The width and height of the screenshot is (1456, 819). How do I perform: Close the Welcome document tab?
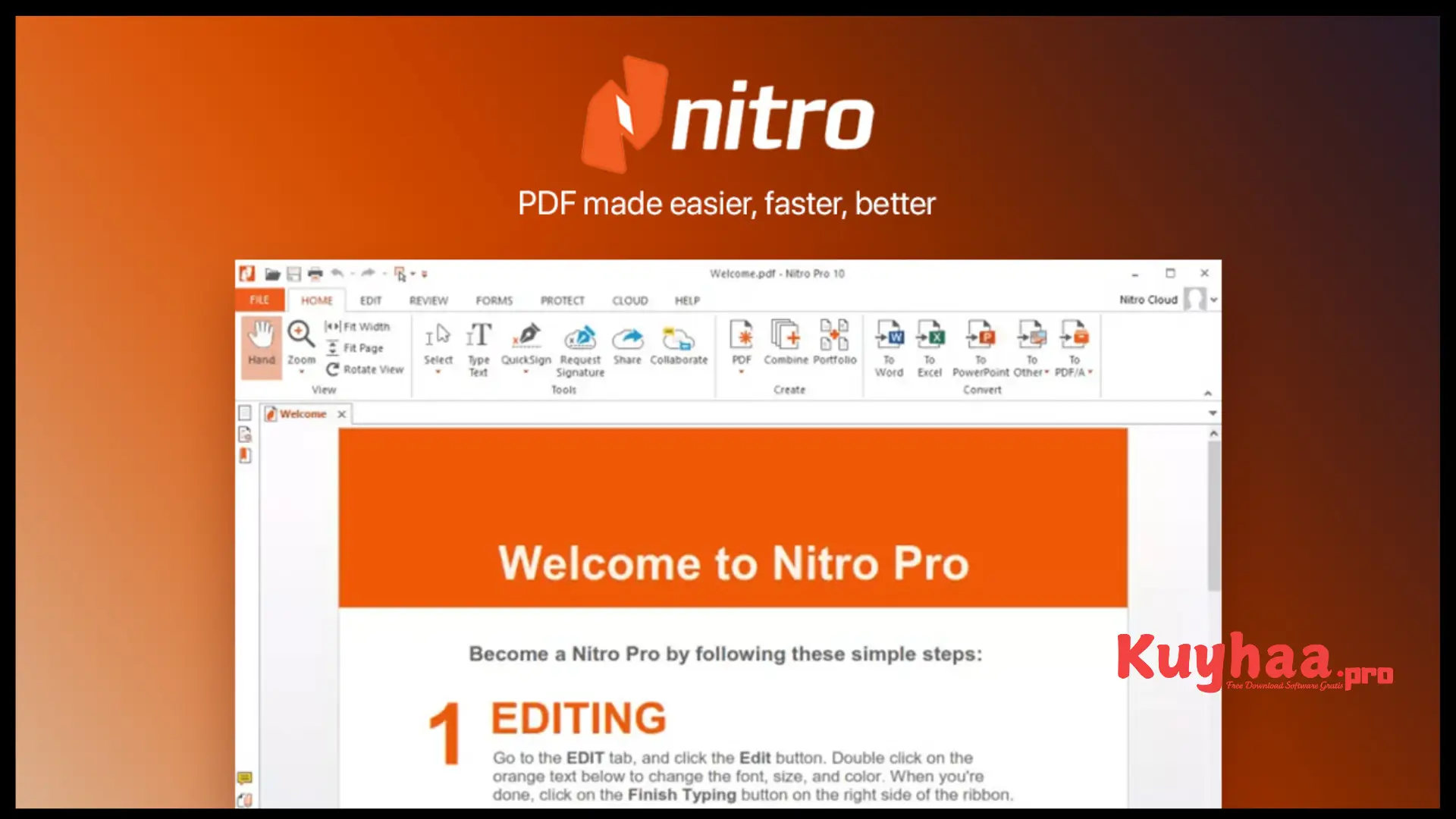click(342, 414)
